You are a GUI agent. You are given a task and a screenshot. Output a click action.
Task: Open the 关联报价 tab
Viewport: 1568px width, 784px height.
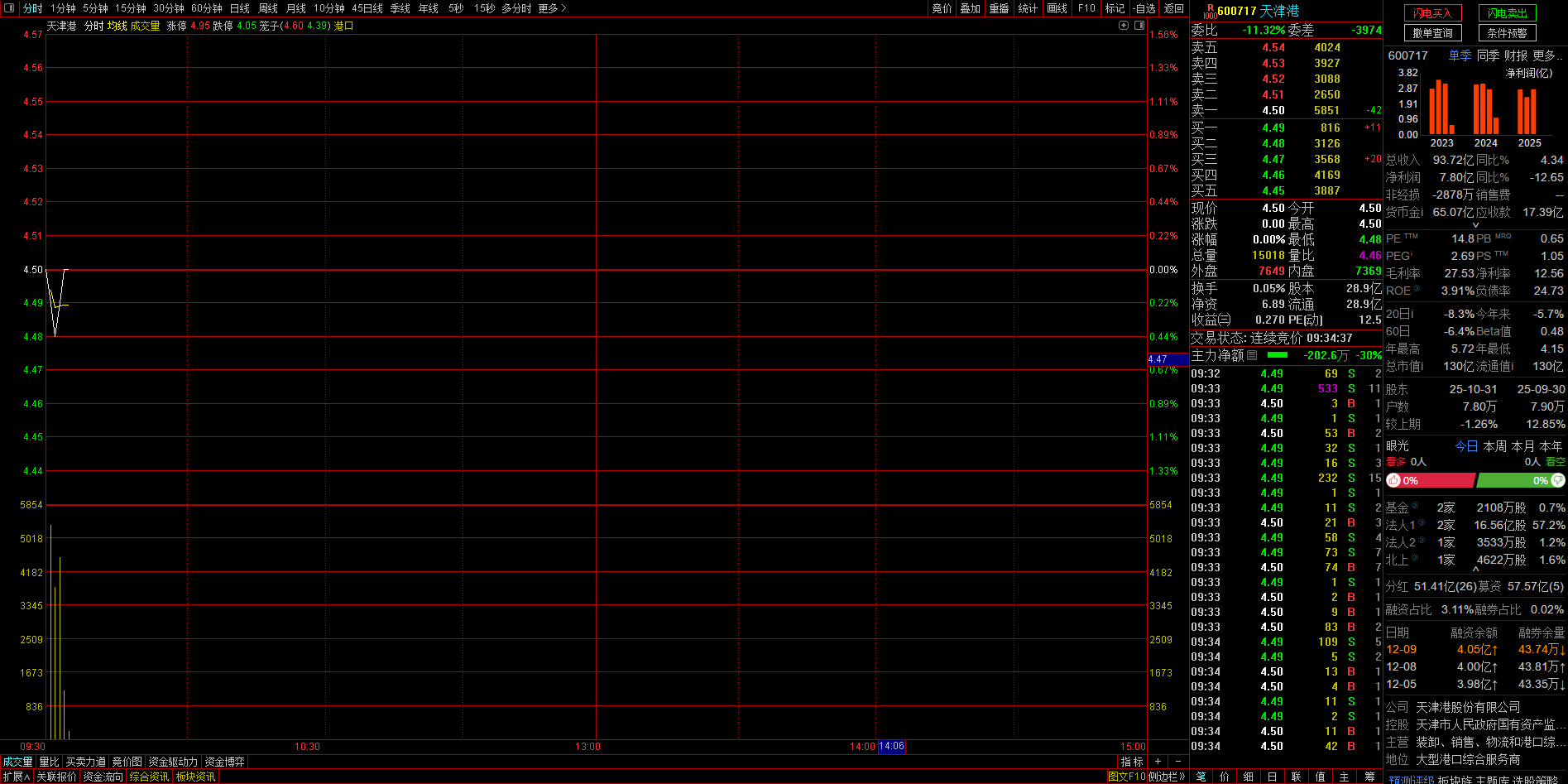56,777
